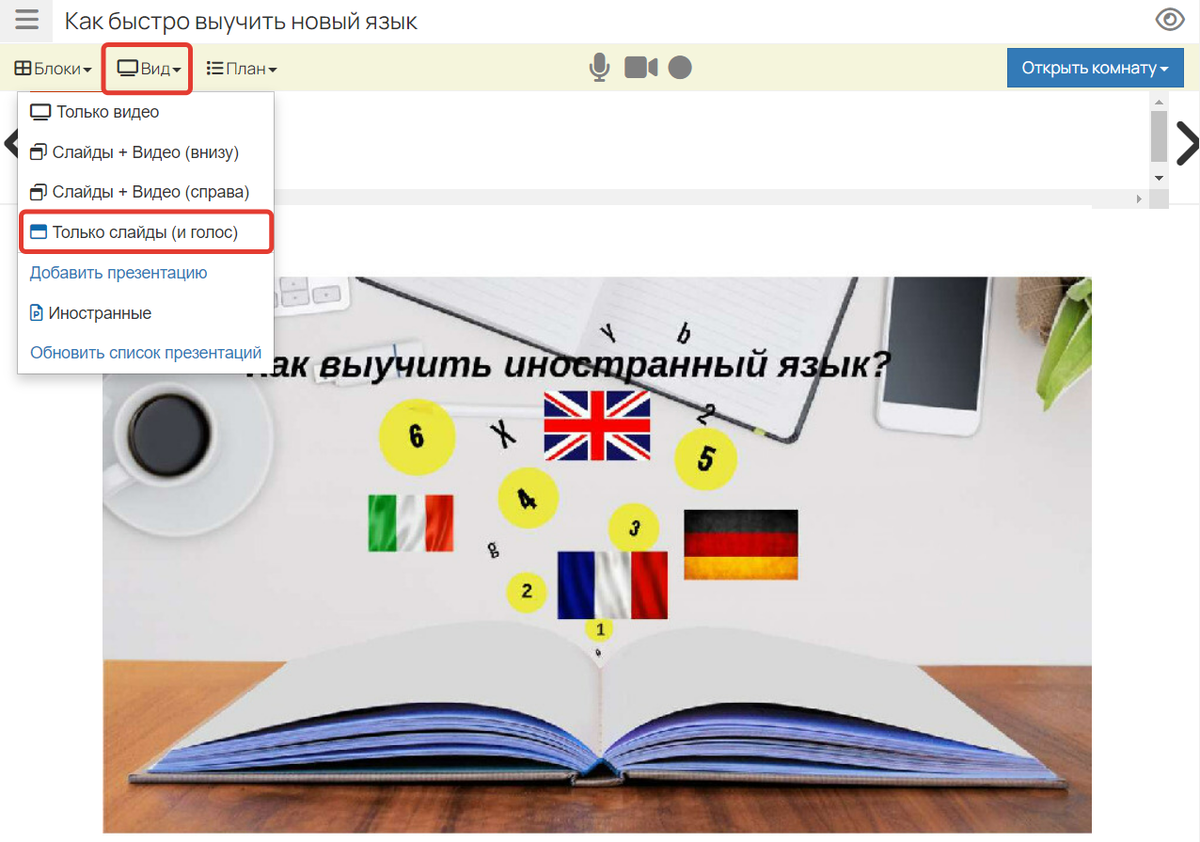Select the Иностранные presentation
This screenshot has width=1200, height=842.
[100, 313]
